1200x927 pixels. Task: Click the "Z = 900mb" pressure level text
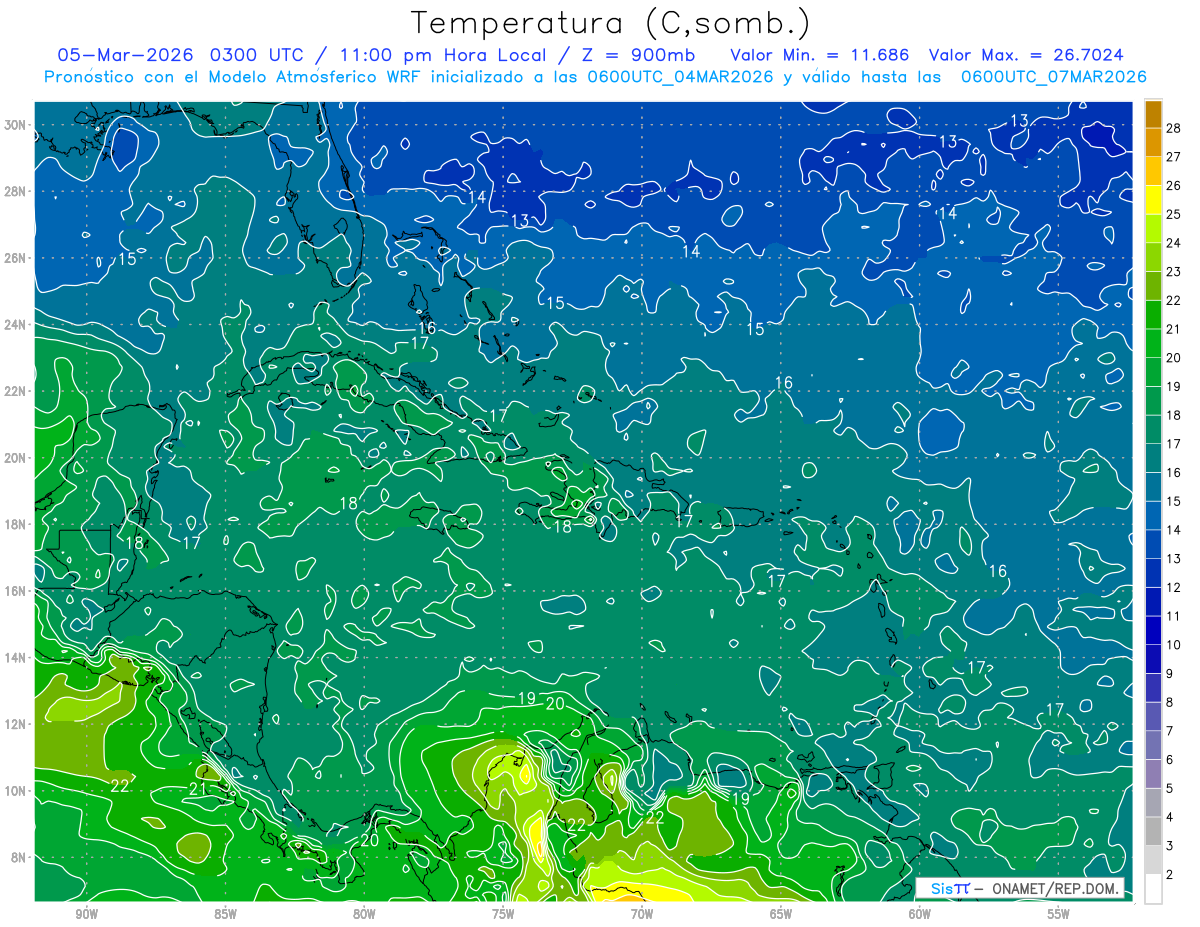pos(636,55)
